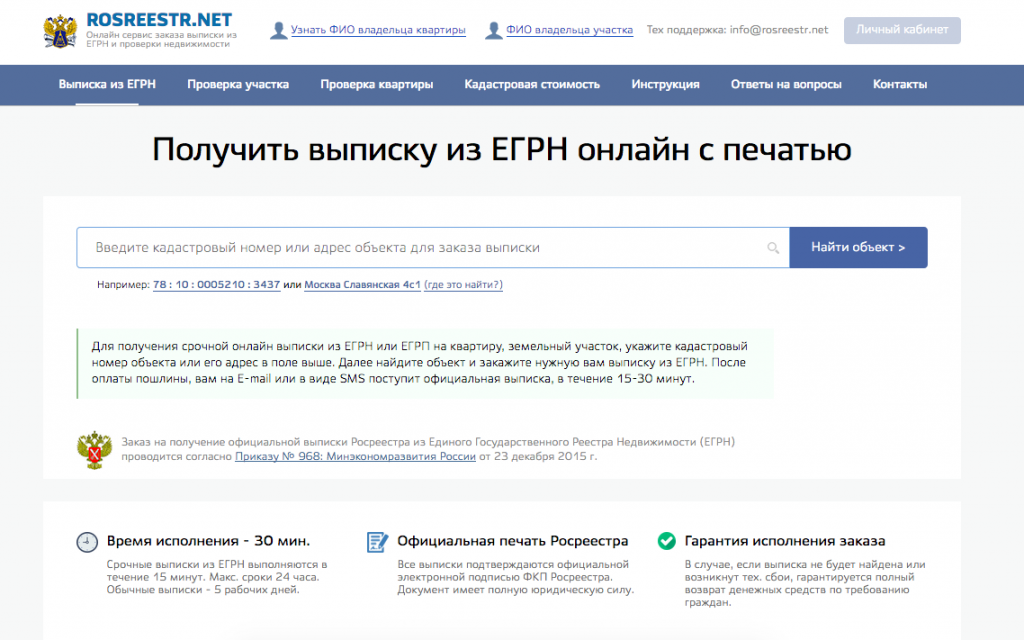Open the Выписка из ЕГРН menu item

point(107,85)
